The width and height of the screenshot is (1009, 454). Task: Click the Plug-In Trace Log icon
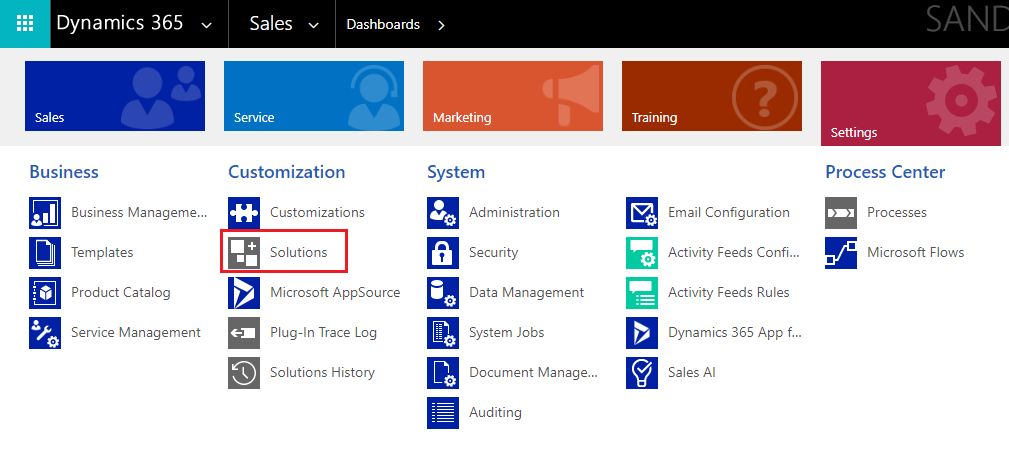[x=244, y=332]
